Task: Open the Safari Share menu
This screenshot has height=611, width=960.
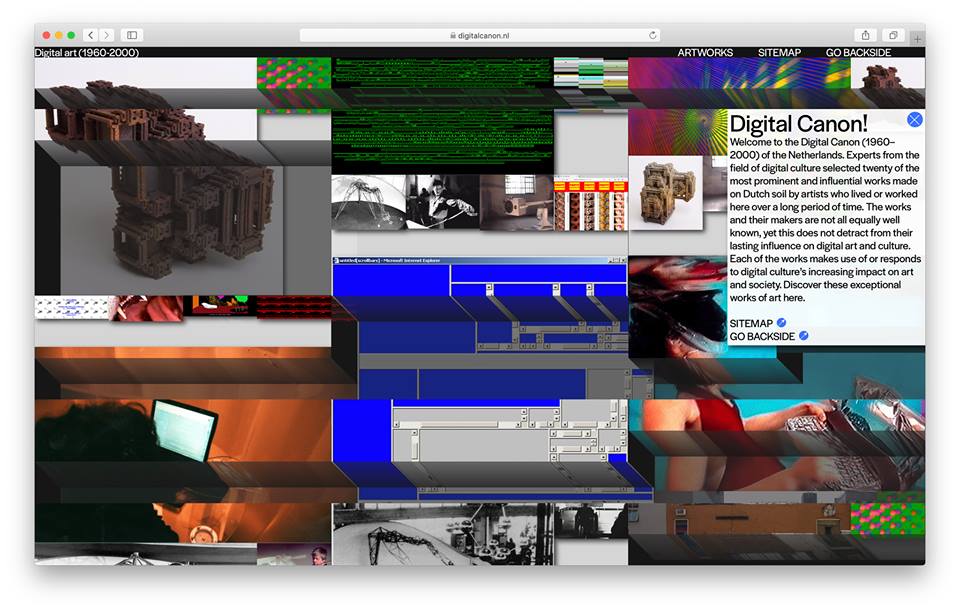Action: pos(866,35)
